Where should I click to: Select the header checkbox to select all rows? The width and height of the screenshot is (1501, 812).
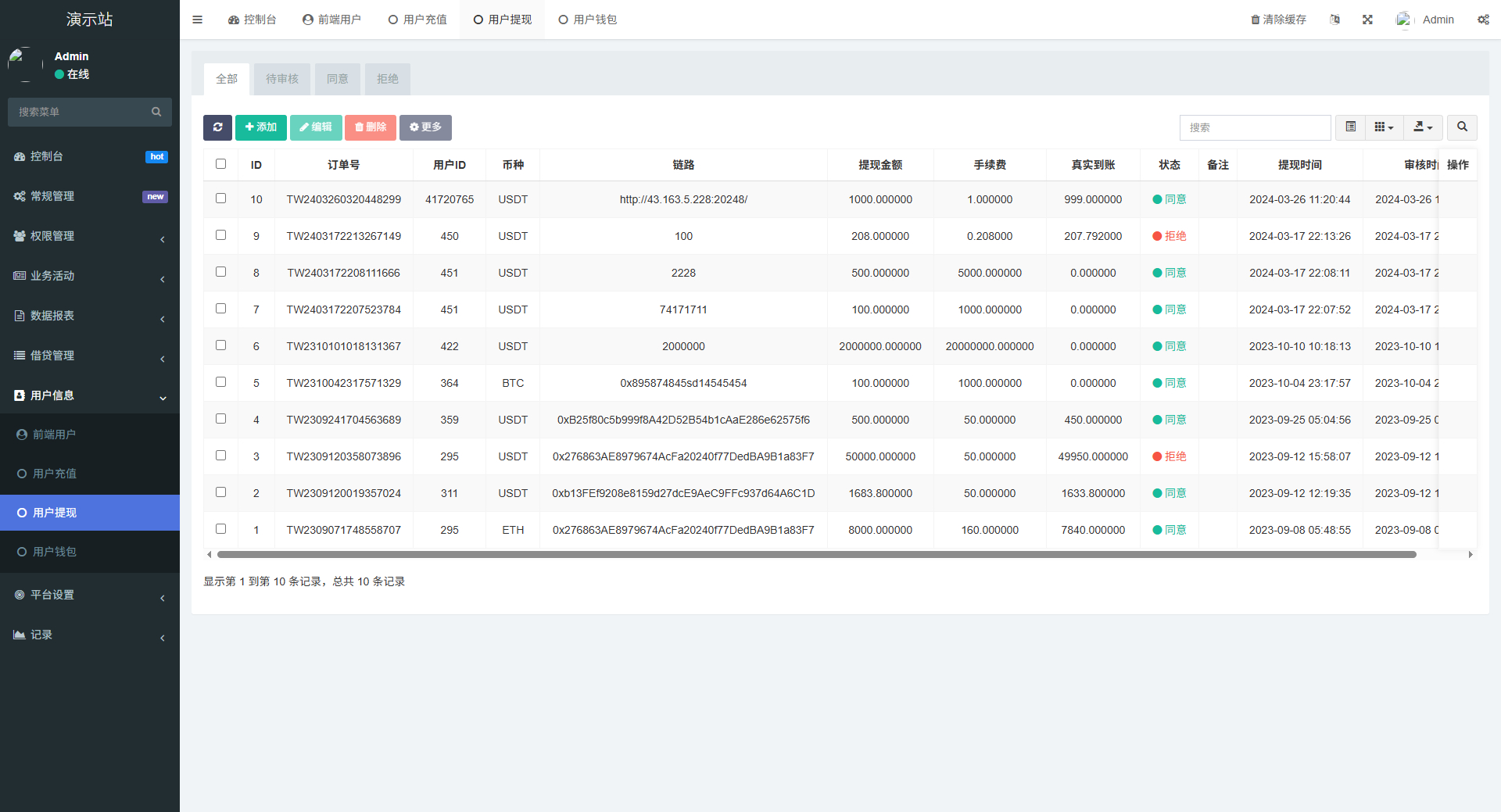tap(221, 163)
